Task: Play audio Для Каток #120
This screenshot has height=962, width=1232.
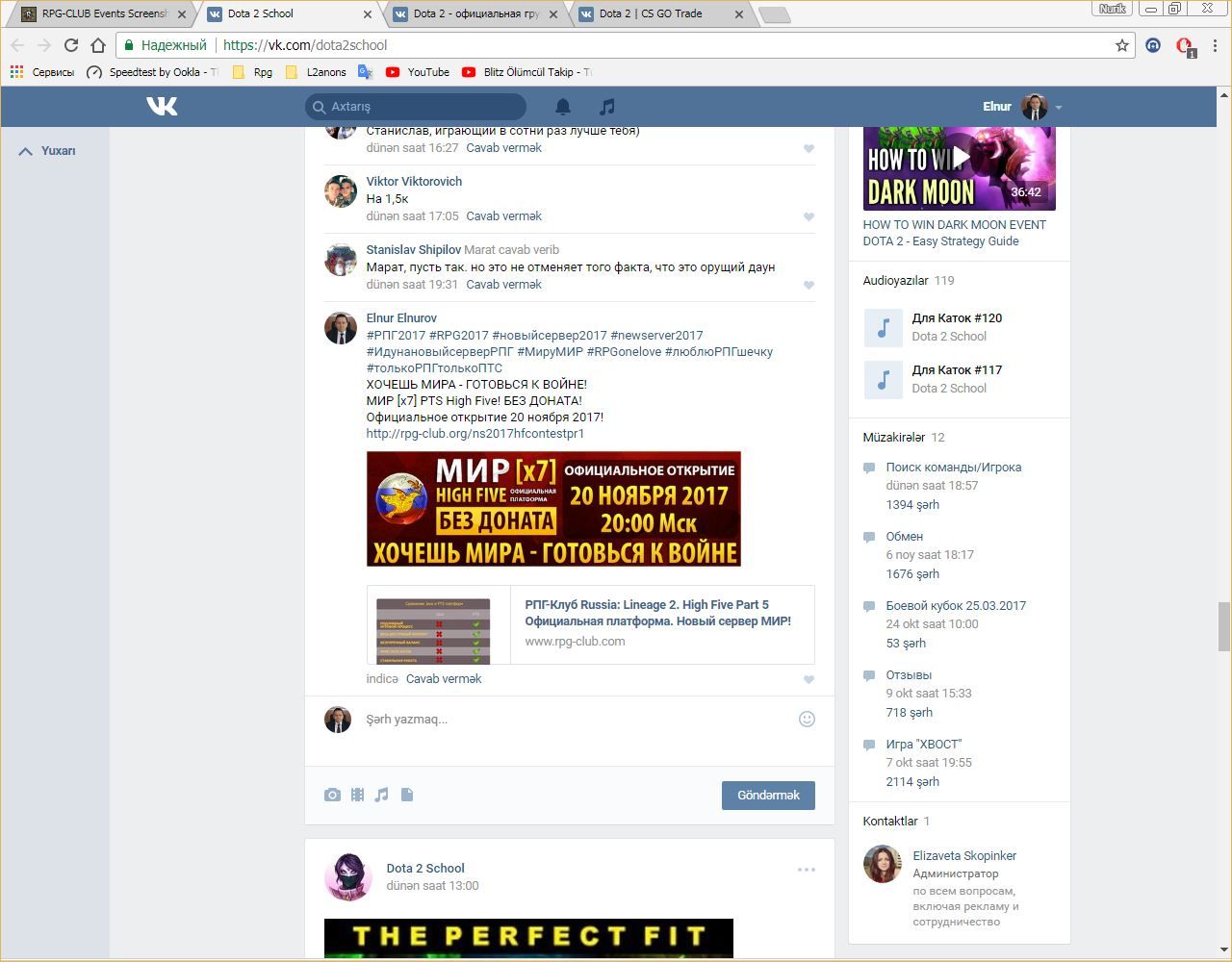Action: [x=883, y=327]
